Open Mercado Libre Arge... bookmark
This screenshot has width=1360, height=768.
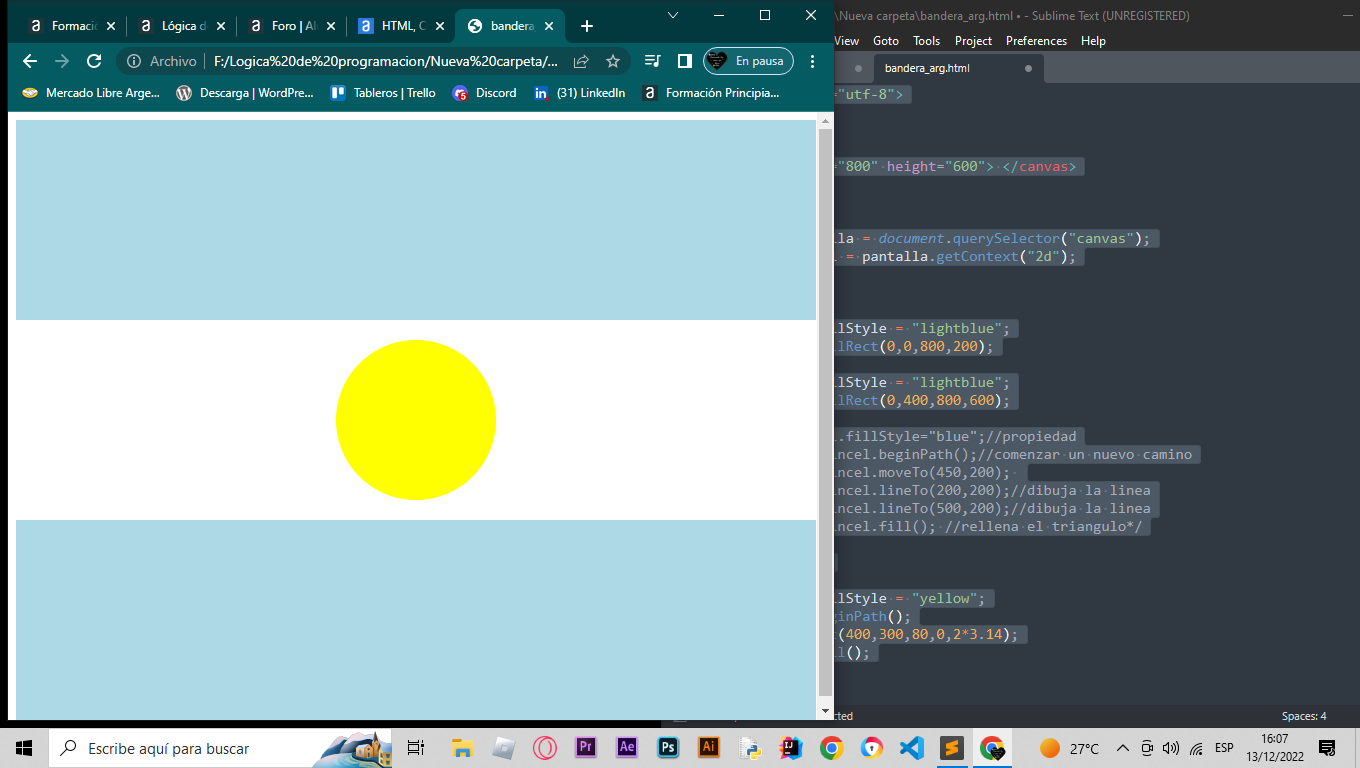click(90, 93)
